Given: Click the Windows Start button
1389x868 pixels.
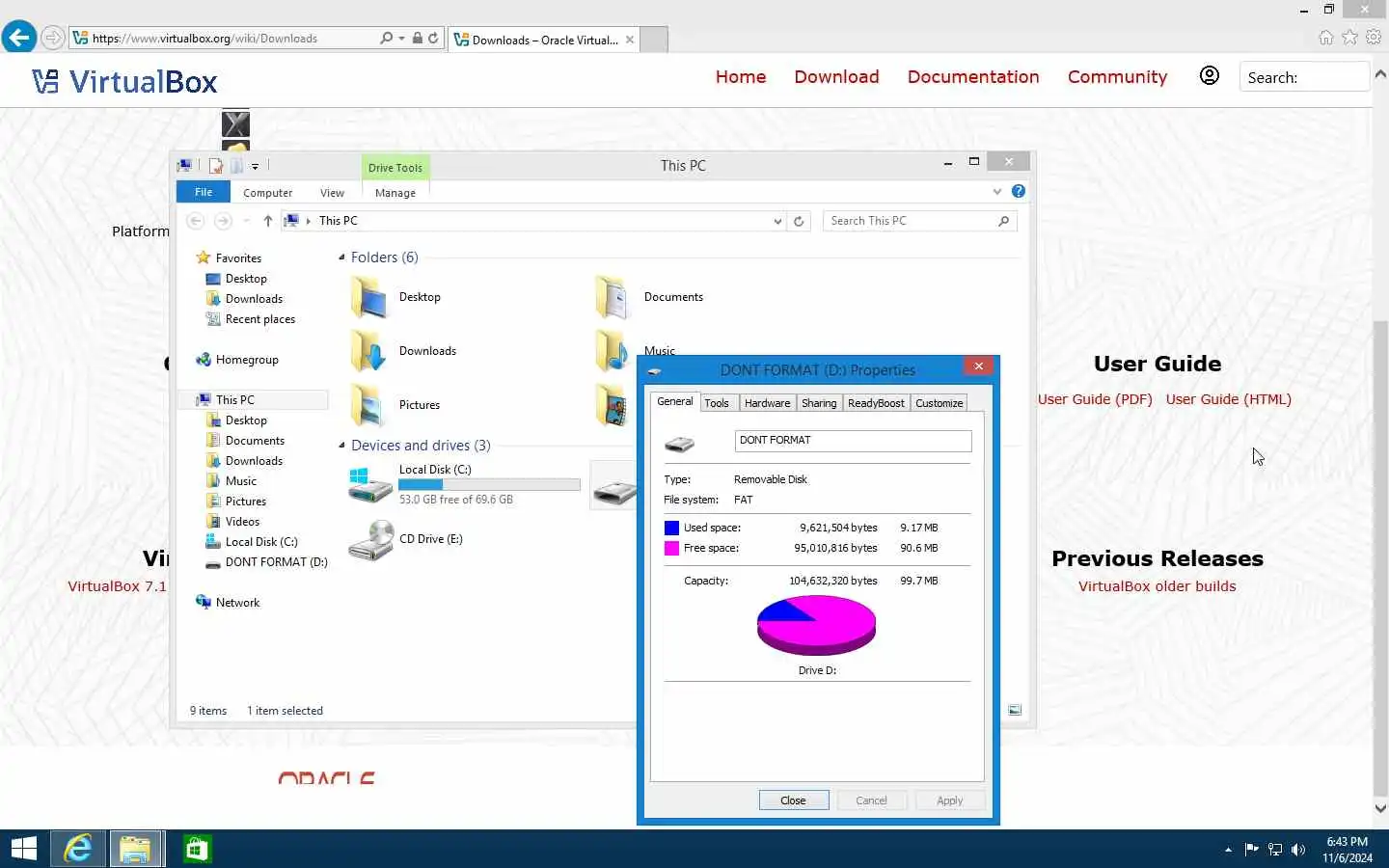Looking at the screenshot, I should click(23, 849).
